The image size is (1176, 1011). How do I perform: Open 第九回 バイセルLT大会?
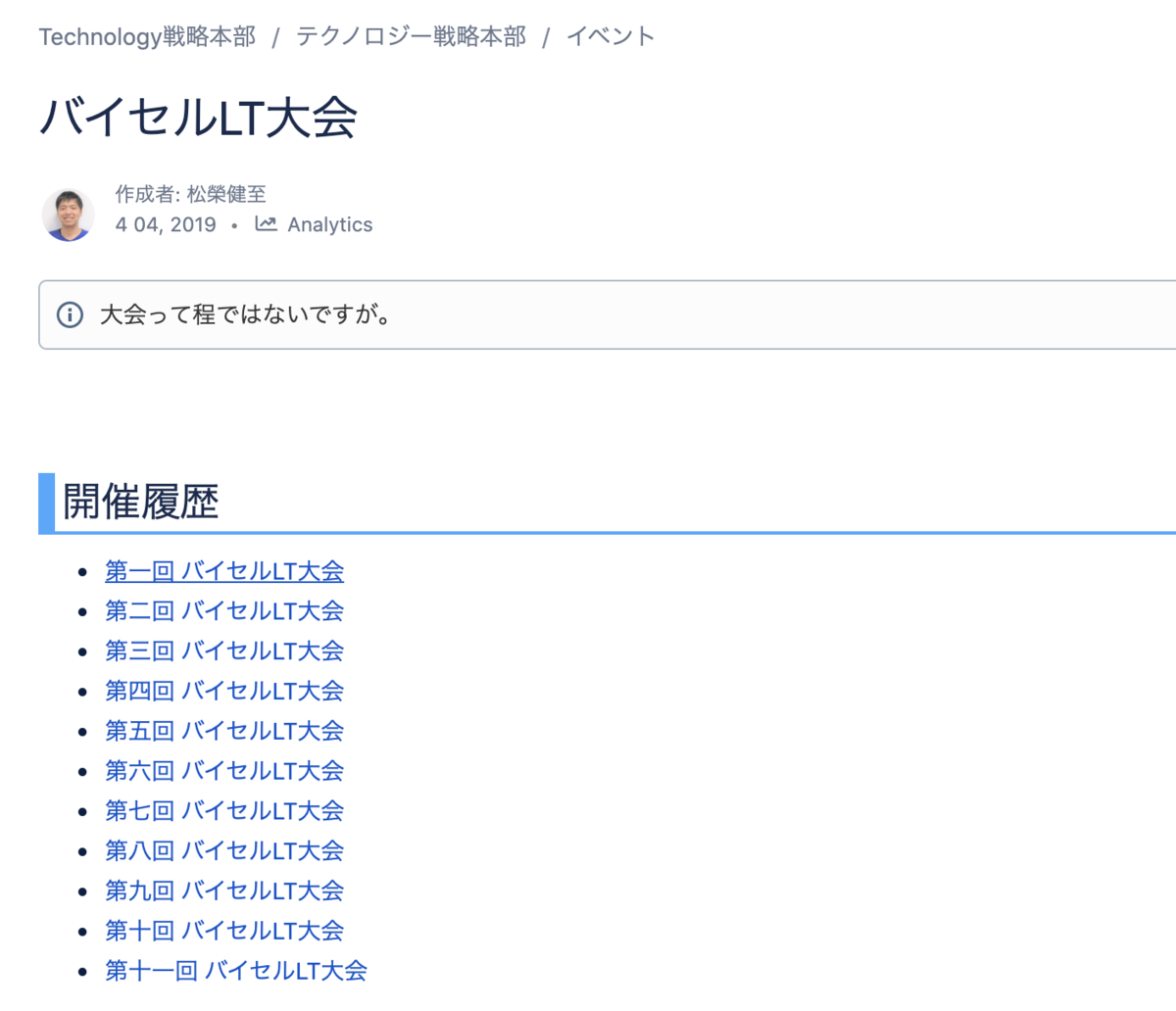click(224, 891)
